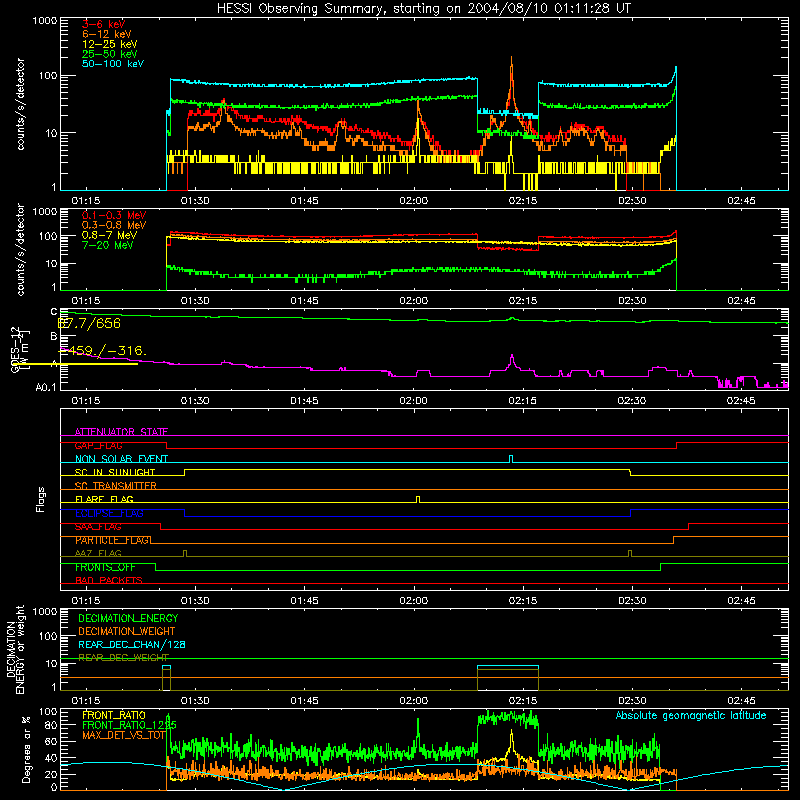The width and height of the screenshot is (800, 800).
Task: Click the 01:30 tick label under top keV panel
Action: coord(195,201)
